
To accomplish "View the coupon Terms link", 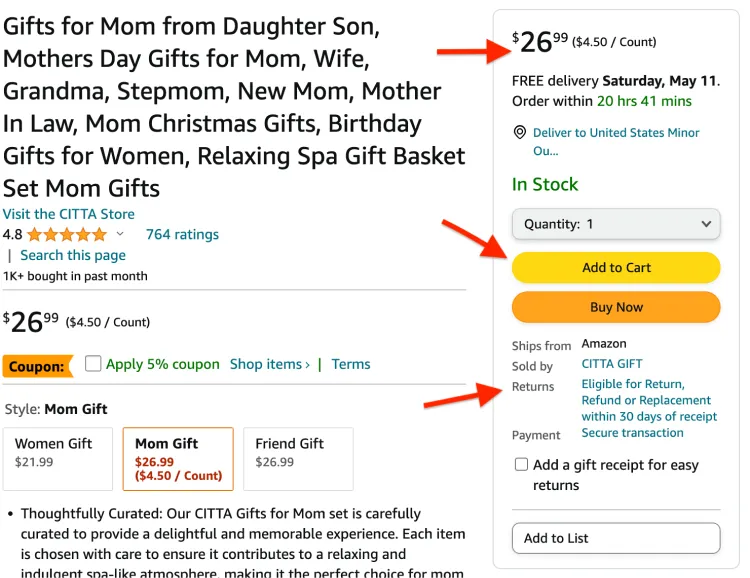I will pos(351,364).
